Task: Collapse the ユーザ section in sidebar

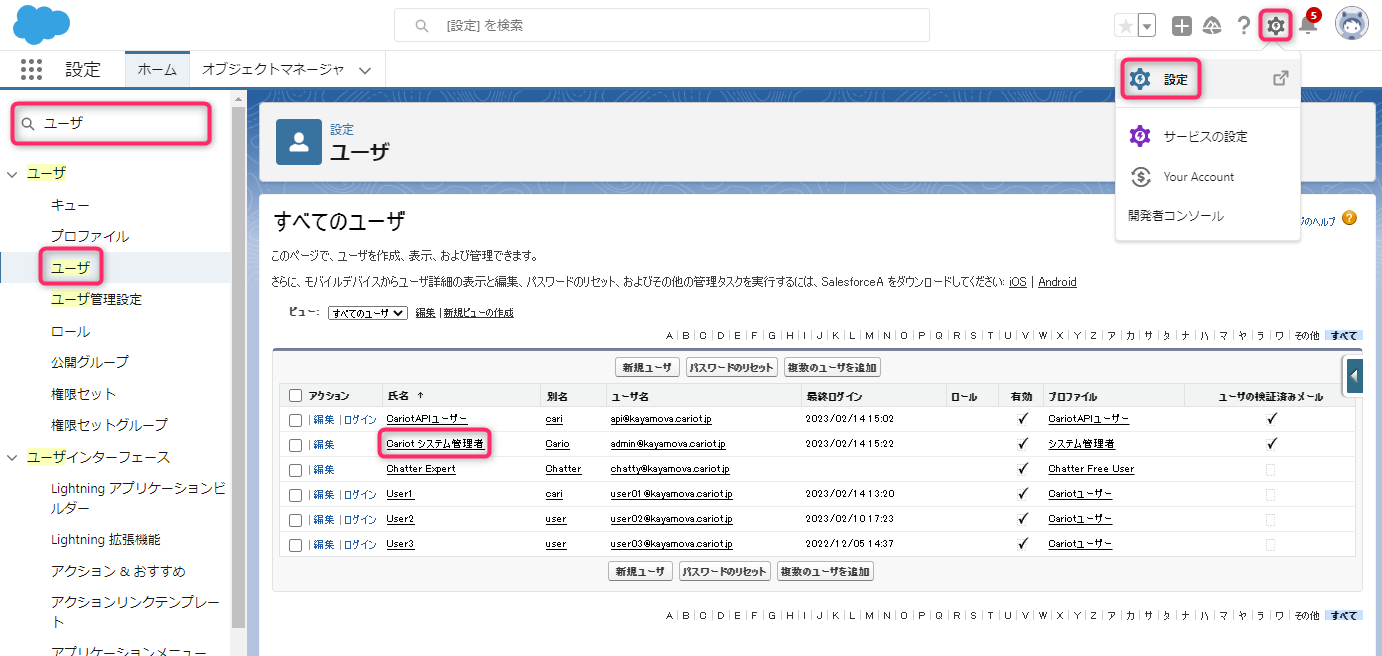Action: (x=12, y=174)
